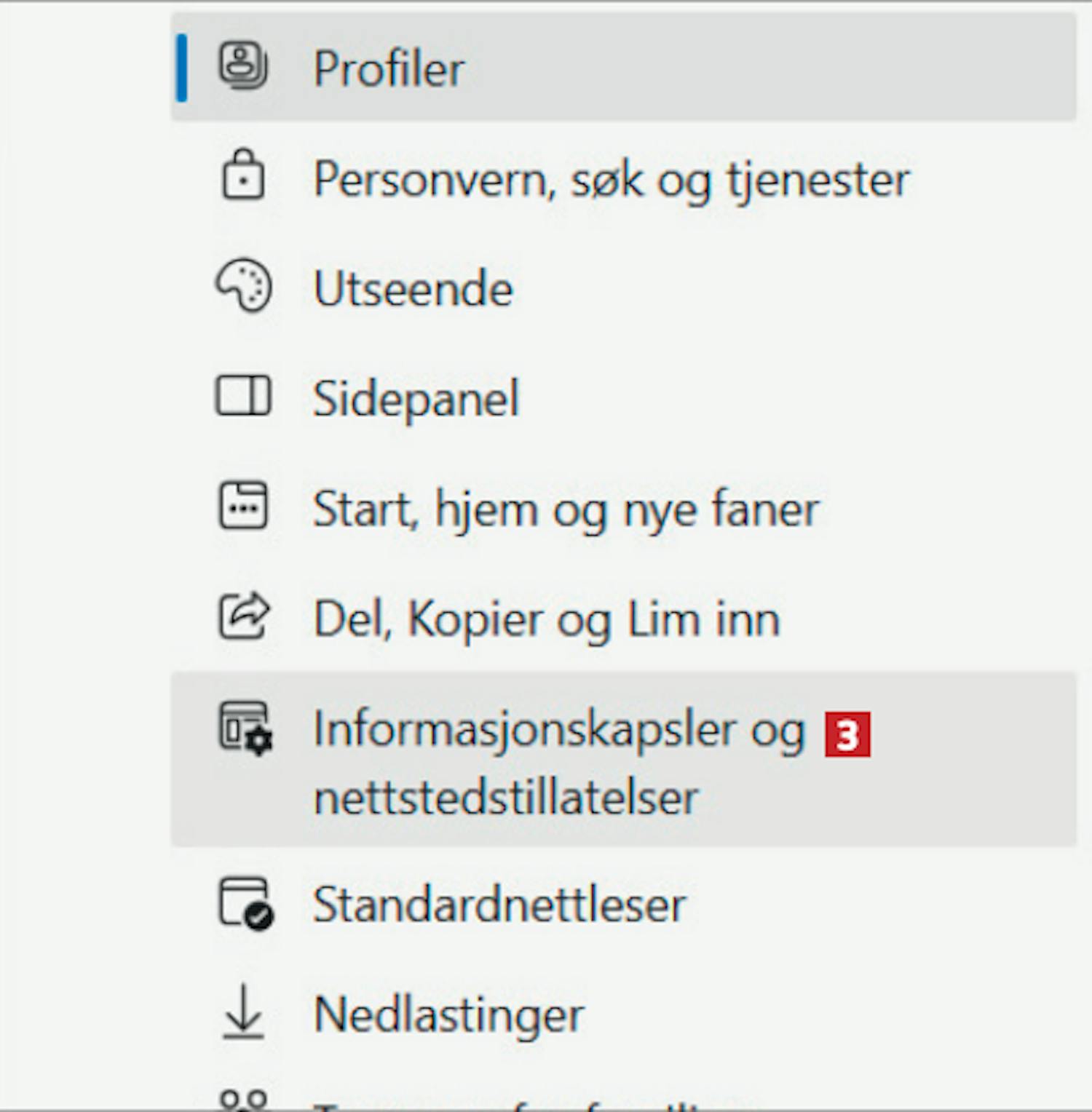
Task: Navigate to Start, hjem og nye faner
Action: tap(565, 509)
